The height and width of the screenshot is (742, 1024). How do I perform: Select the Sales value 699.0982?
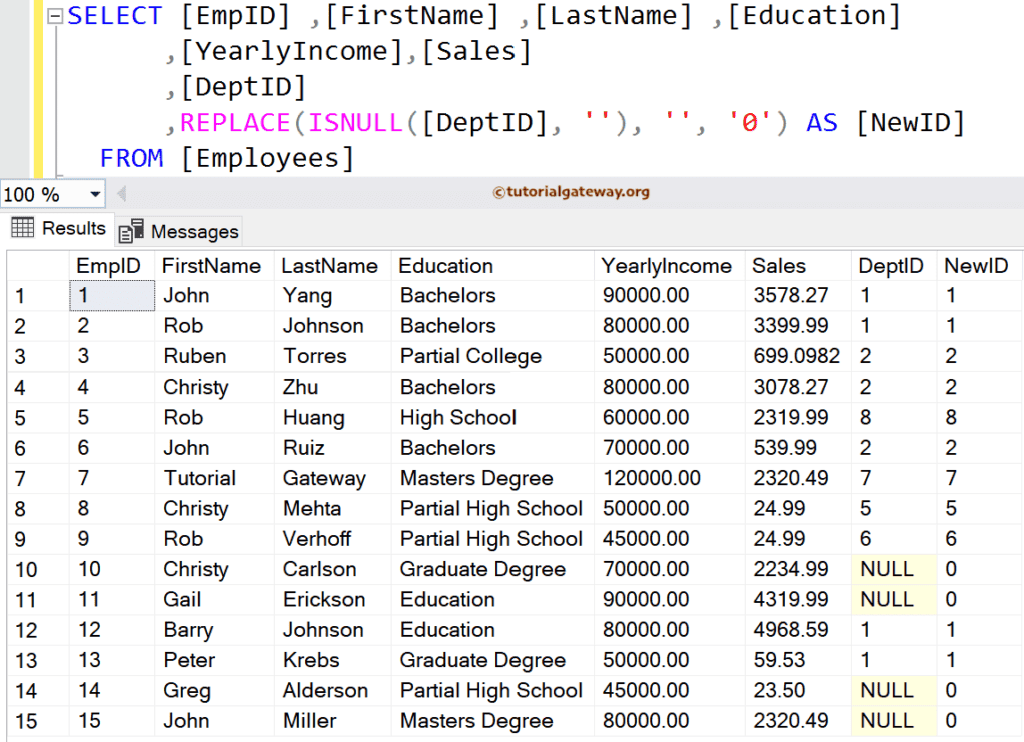pos(797,357)
